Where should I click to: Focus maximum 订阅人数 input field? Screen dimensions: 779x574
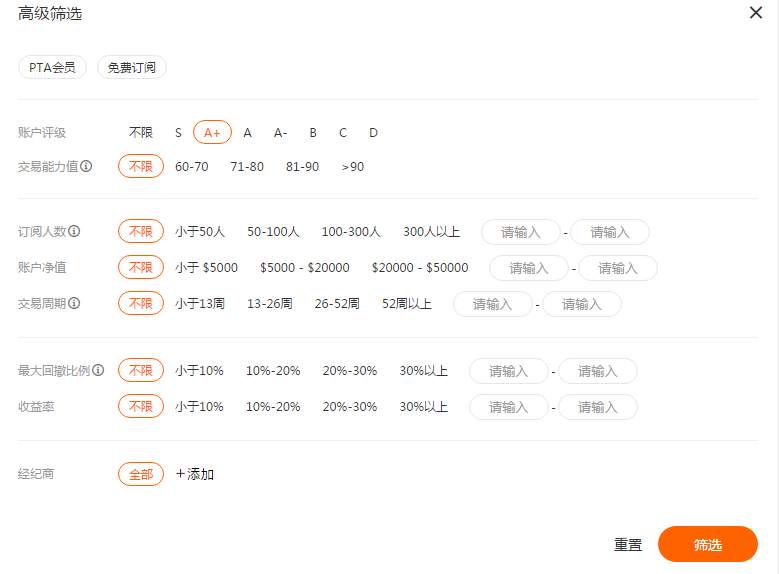[610, 232]
